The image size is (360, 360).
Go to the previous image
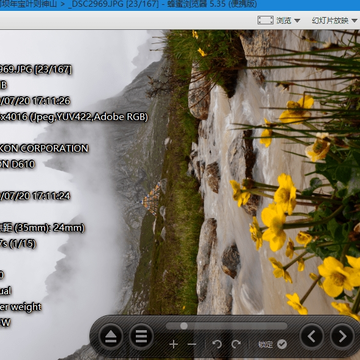312,337
